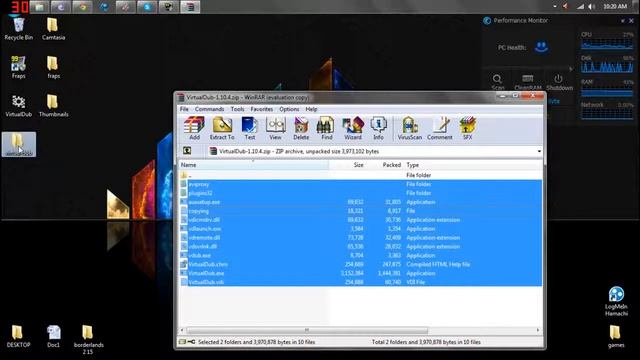The height and width of the screenshot is (360, 640).
Task: Click the RAM usage graph in Performance Monitor
Action: (x=607, y=91)
